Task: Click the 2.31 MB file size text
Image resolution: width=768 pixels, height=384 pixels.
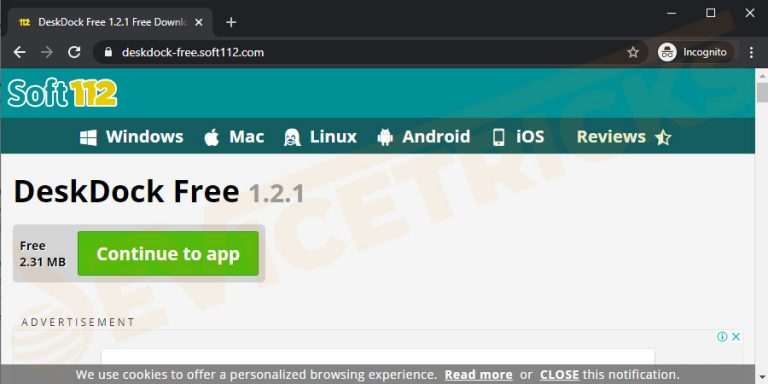Action: click(43, 262)
